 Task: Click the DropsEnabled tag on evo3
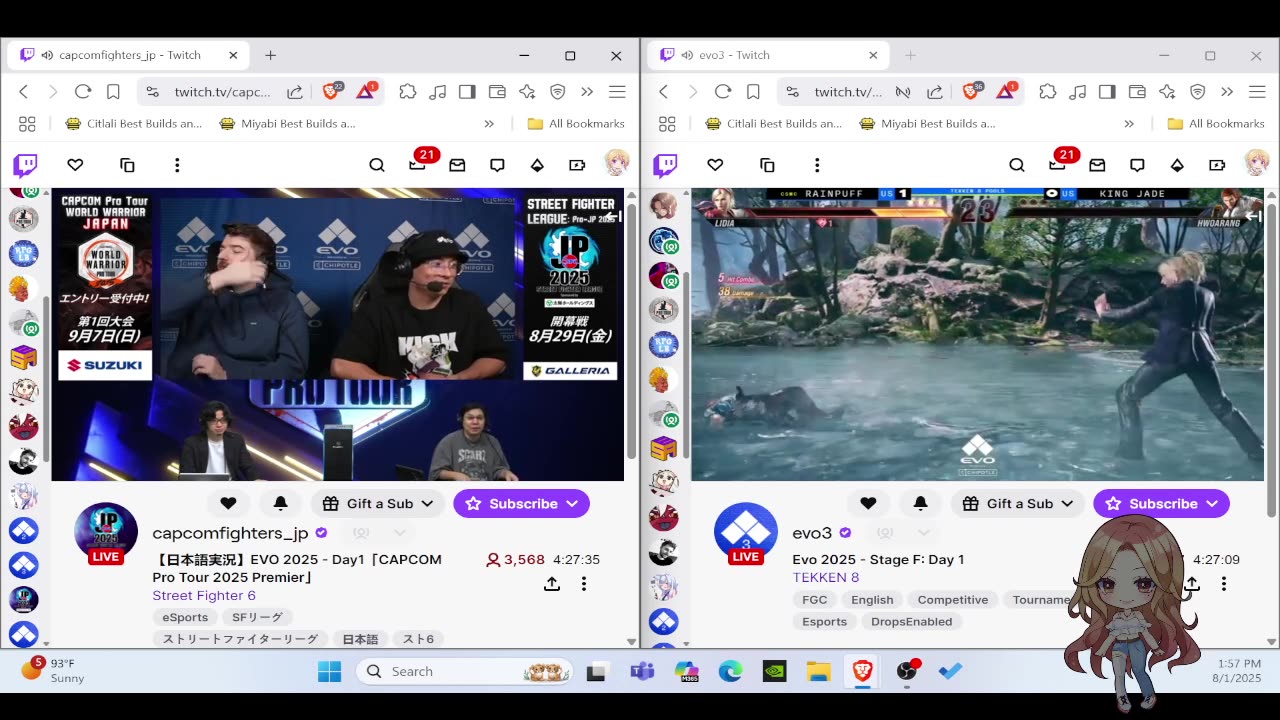click(x=911, y=621)
